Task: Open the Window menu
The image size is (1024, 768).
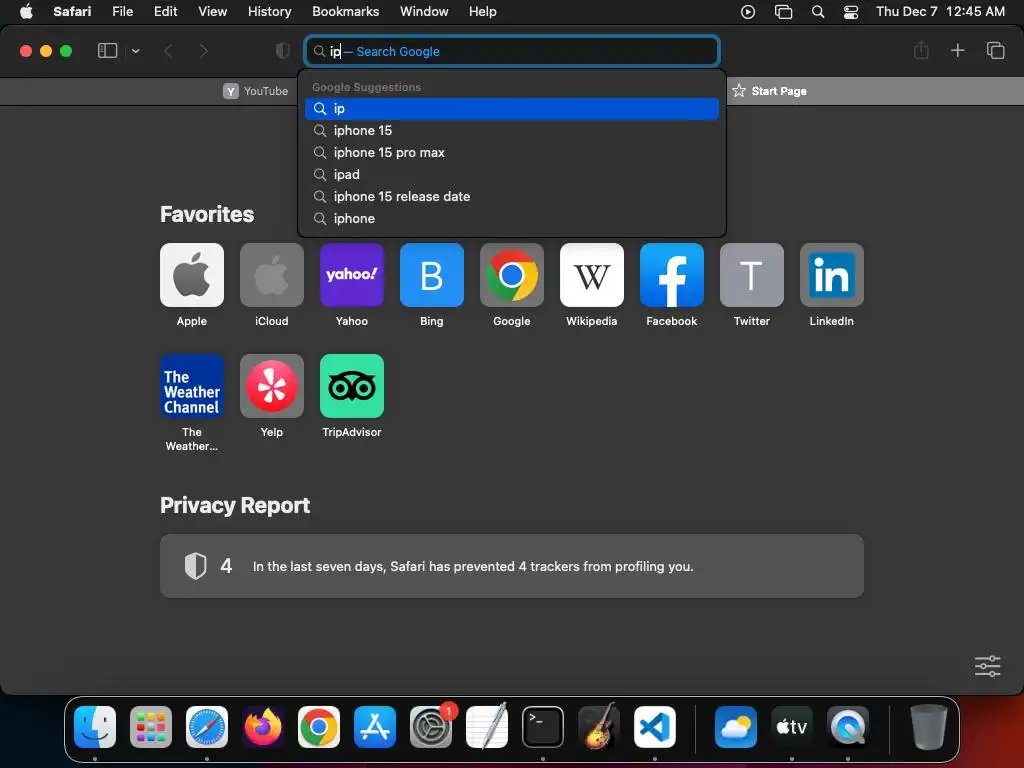Action: point(424,11)
